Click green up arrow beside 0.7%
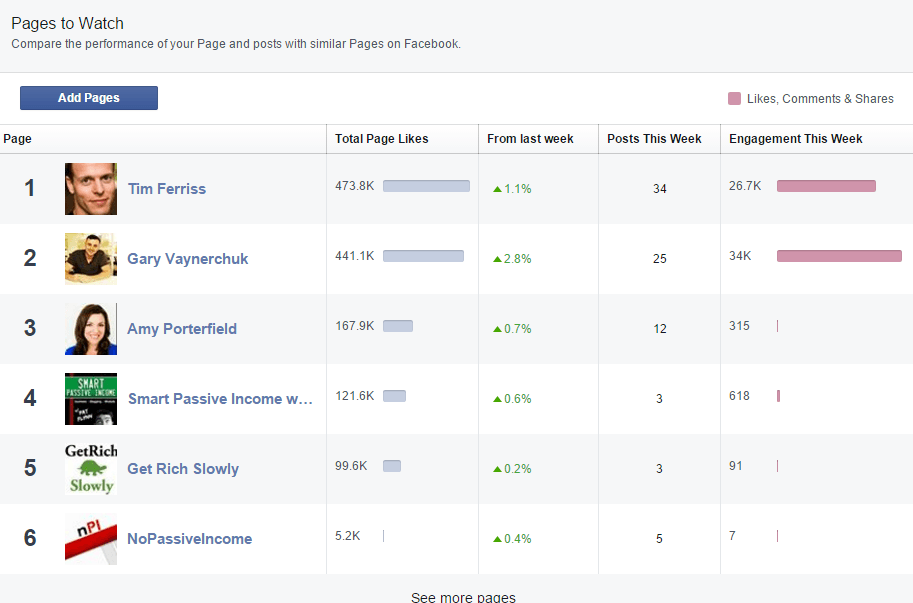913x603 pixels. pyautogui.click(x=497, y=329)
